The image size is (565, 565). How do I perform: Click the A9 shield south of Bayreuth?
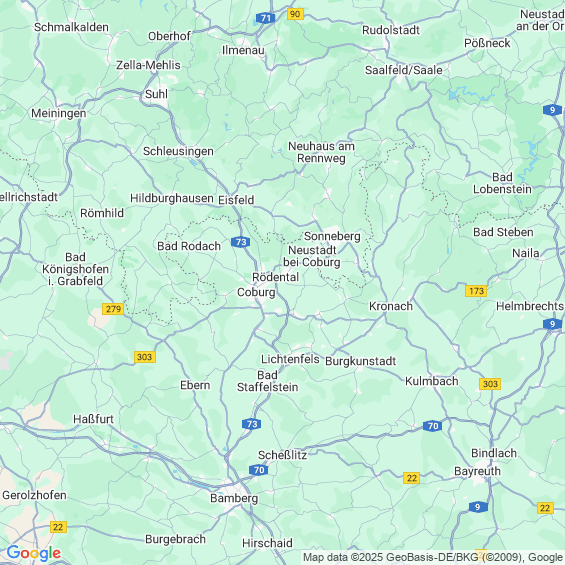click(x=478, y=507)
